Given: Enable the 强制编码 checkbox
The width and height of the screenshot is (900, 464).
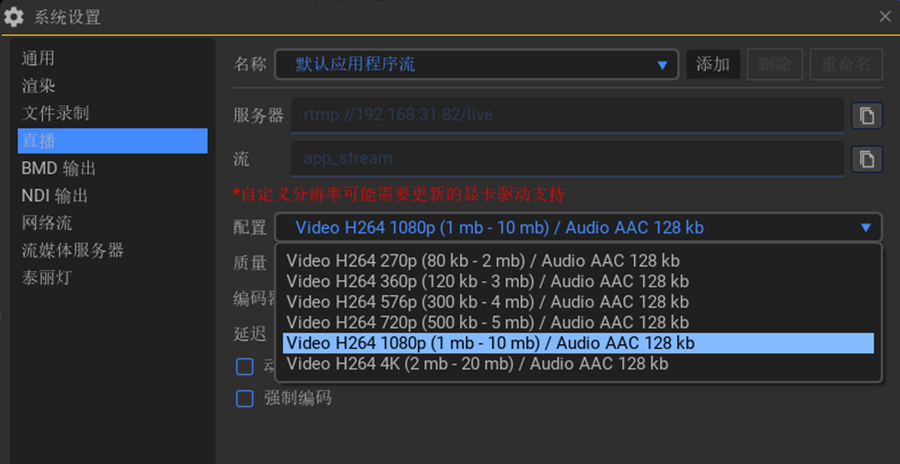Looking at the screenshot, I should 244,399.
